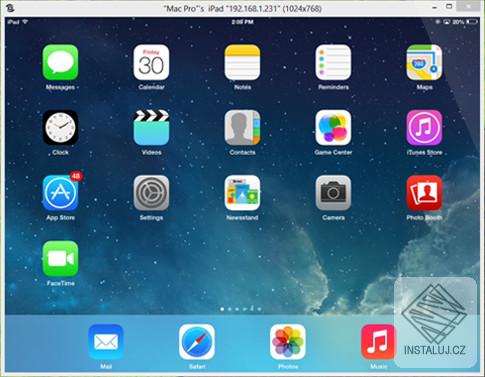
Task: Open the iTunes Store app
Action: point(424,128)
